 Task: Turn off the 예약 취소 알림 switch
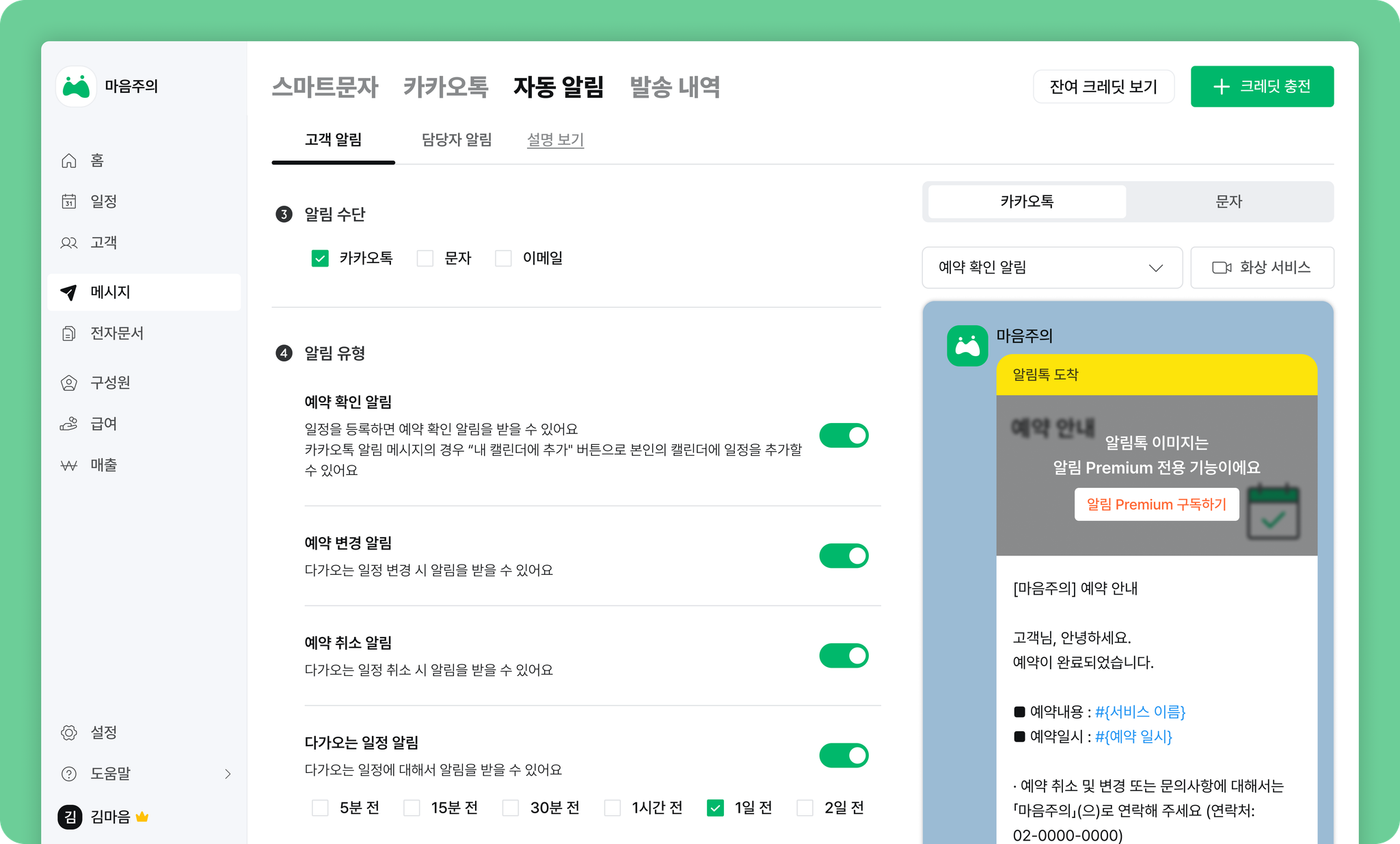[x=844, y=655]
